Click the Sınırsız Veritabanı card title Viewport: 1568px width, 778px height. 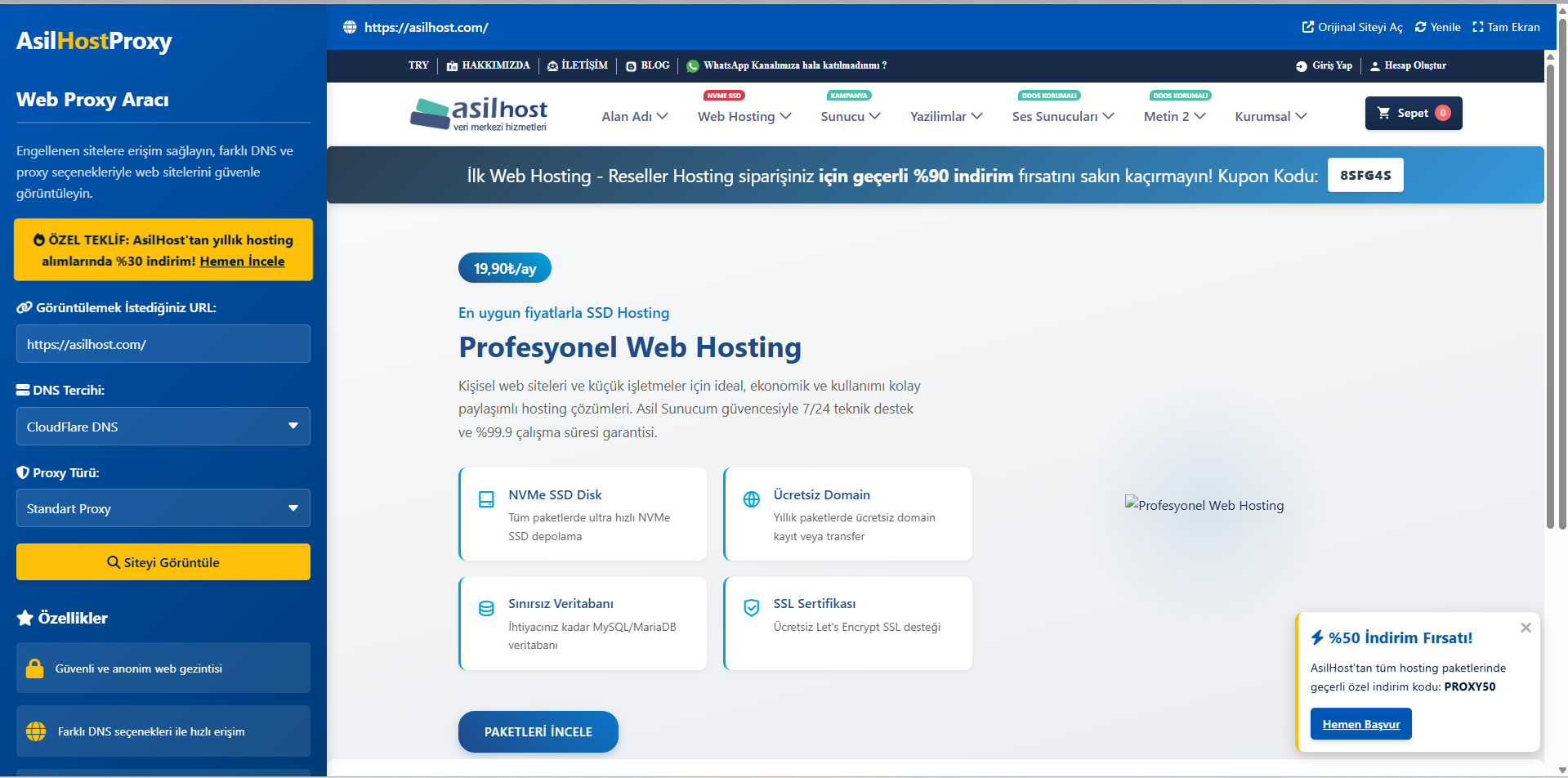(x=561, y=603)
